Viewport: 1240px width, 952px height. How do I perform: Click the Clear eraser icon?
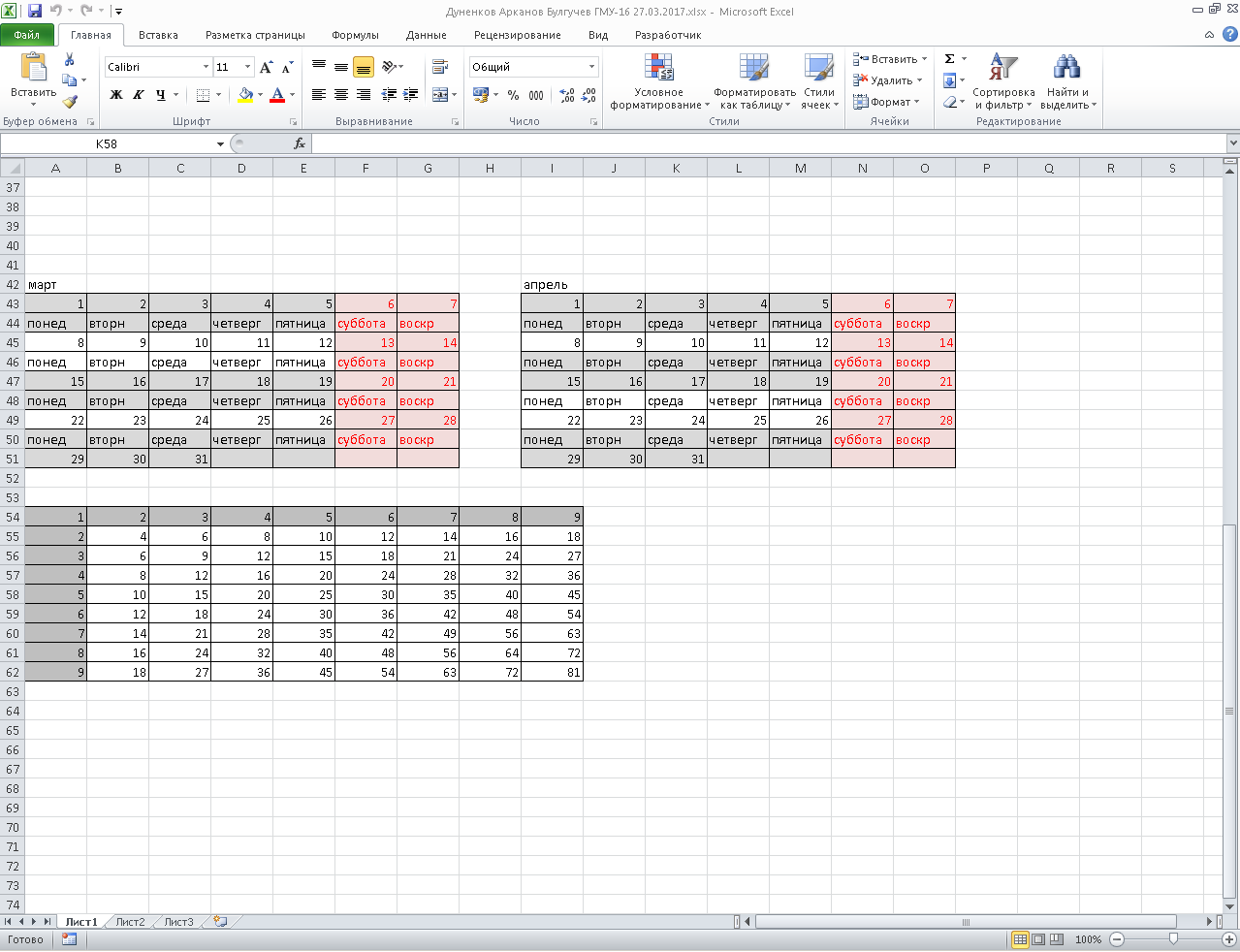point(949,102)
